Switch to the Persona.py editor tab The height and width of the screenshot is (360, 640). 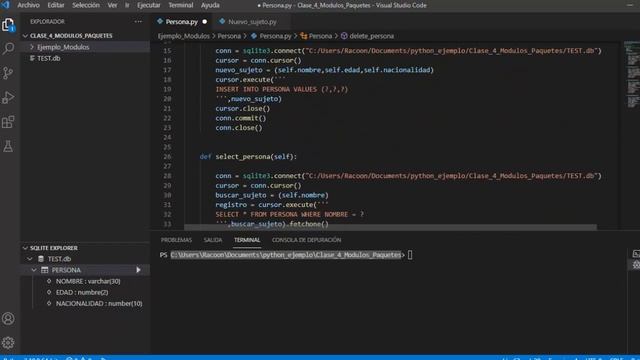click(x=182, y=22)
